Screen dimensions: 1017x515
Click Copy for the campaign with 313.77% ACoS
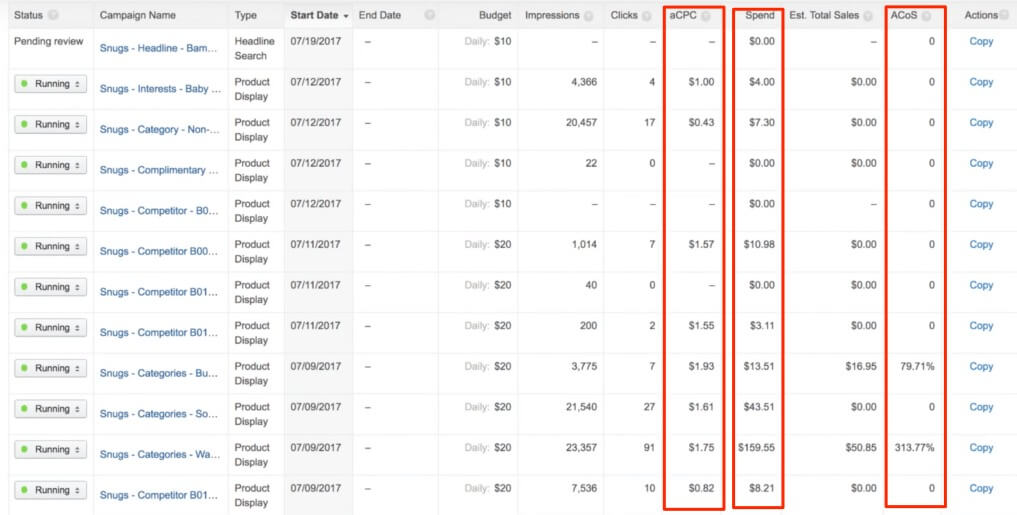click(980, 448)
